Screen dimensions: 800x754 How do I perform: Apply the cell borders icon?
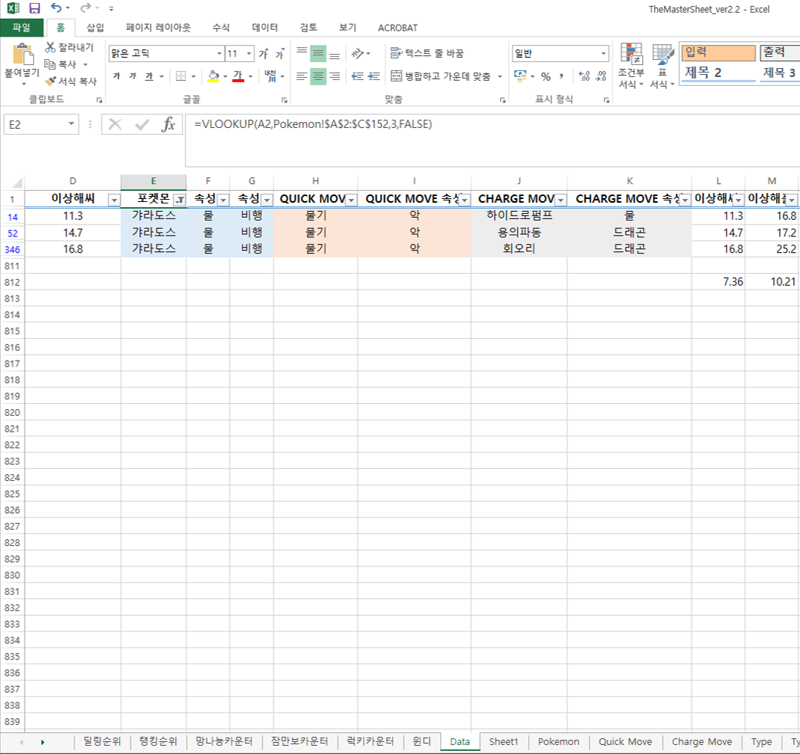click(181, 76)
